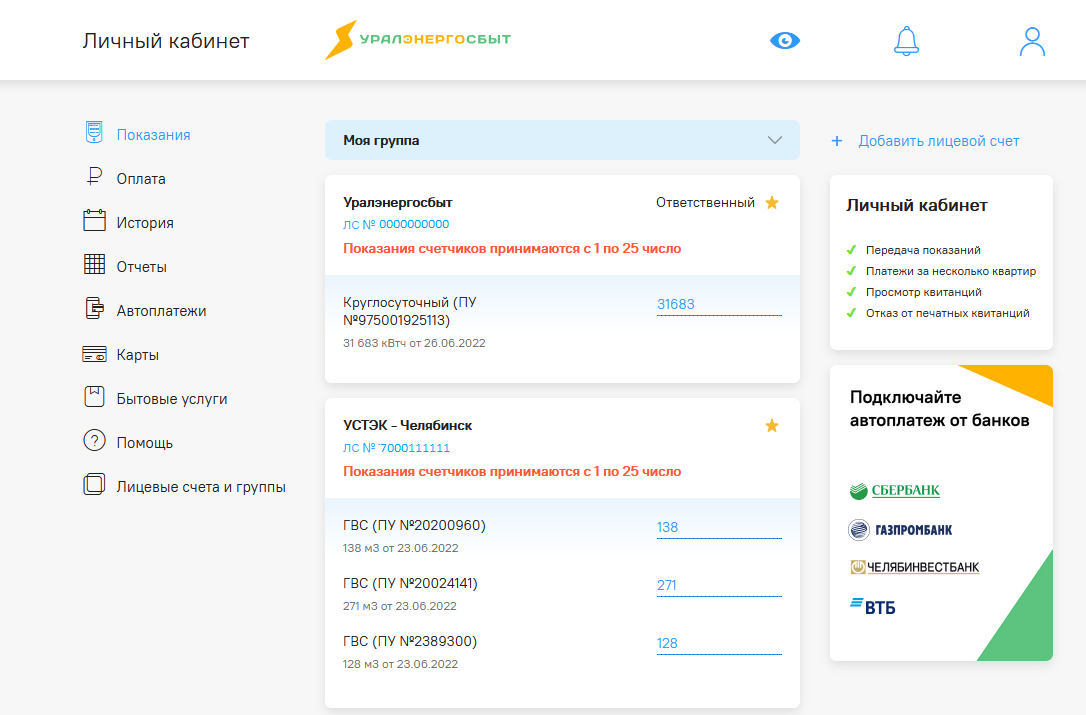Image resolution: width=1086 pixels, height=715 pixels.
Task: Open the Помощь section
Action: 144,443
